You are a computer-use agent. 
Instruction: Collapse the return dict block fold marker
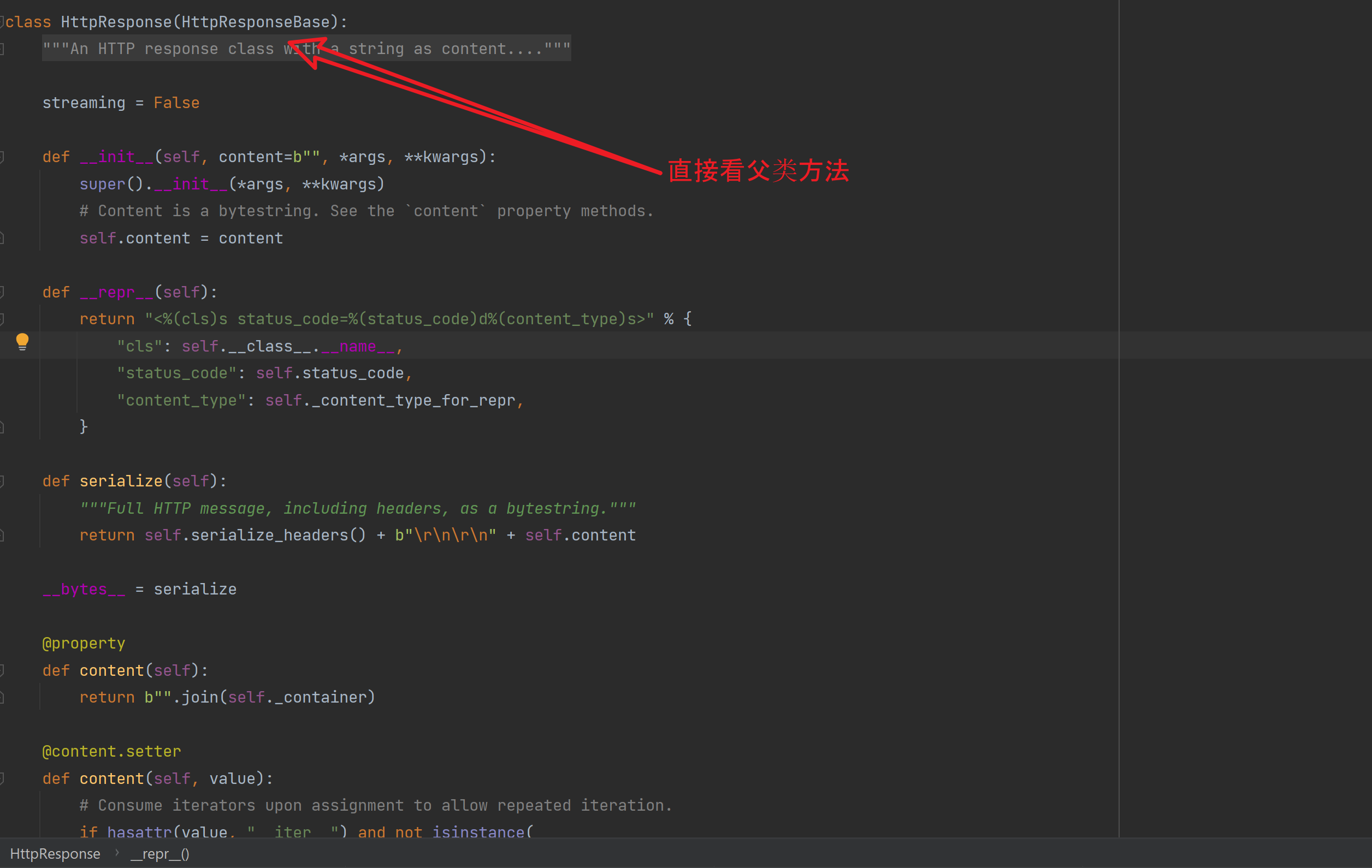coord(2,319)
